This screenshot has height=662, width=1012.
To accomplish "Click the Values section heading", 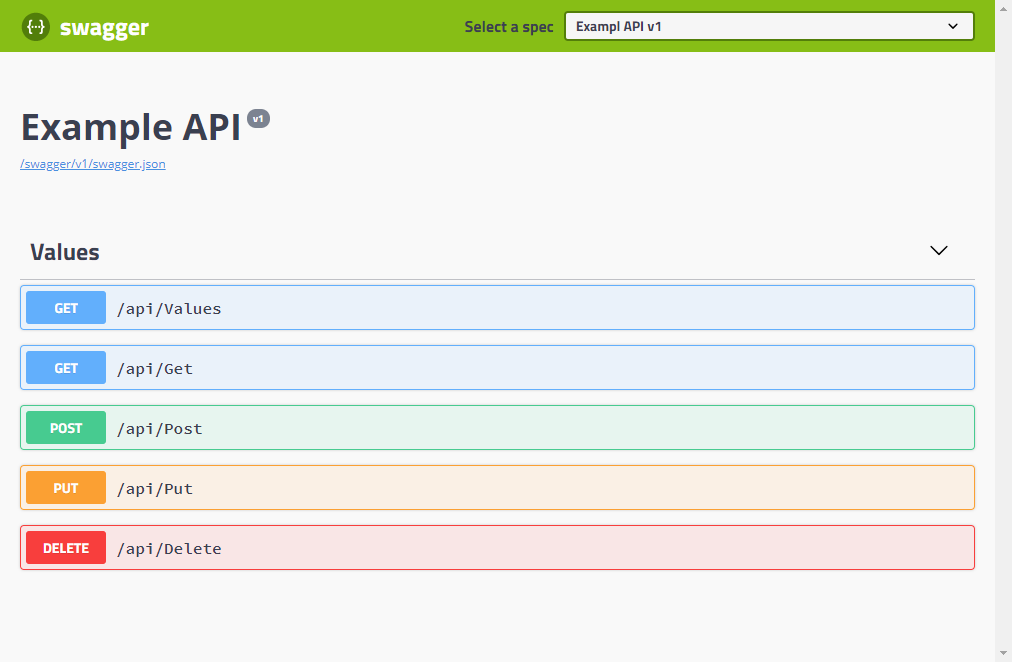I will [x=63, y=251].
